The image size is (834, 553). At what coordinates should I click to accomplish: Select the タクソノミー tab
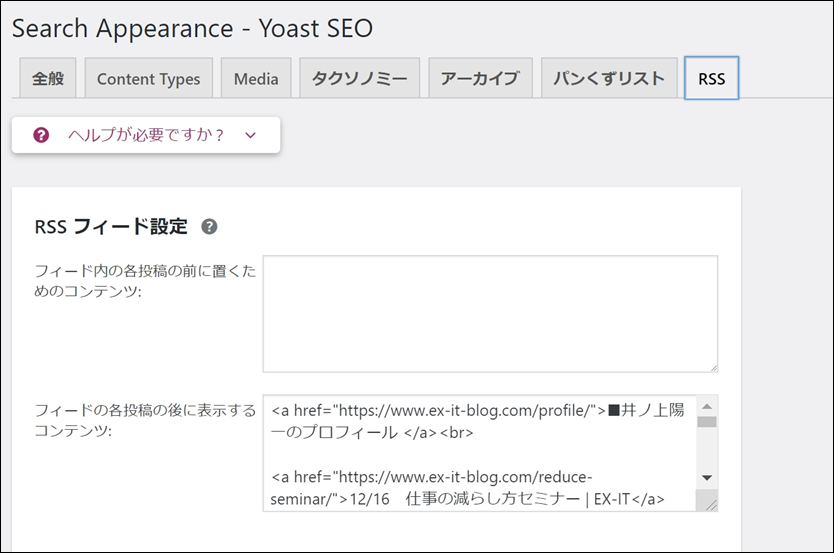point(360,78)
